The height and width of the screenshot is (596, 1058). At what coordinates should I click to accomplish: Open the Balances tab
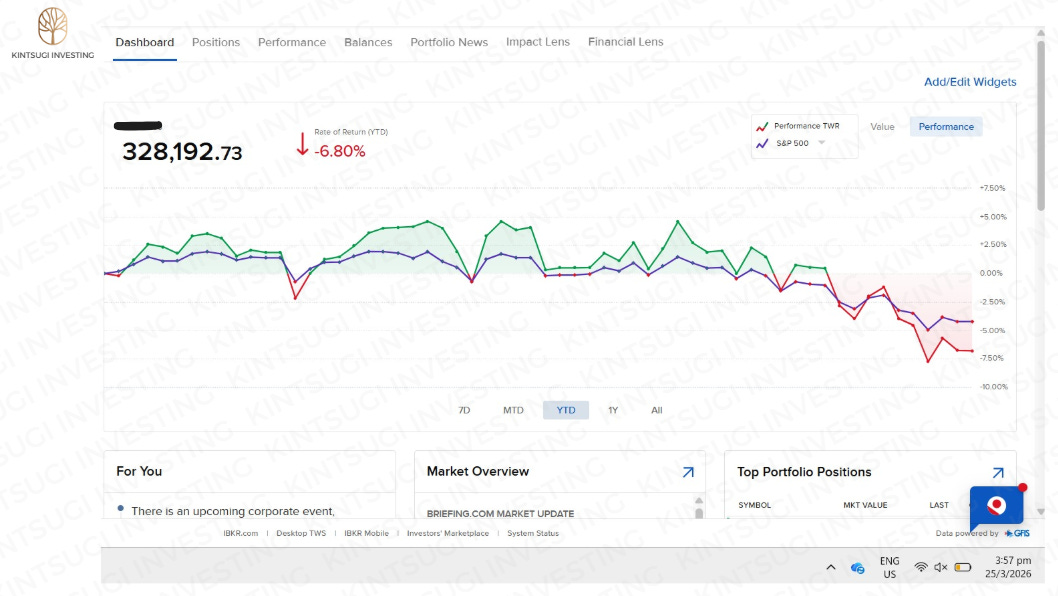point(368,42)
